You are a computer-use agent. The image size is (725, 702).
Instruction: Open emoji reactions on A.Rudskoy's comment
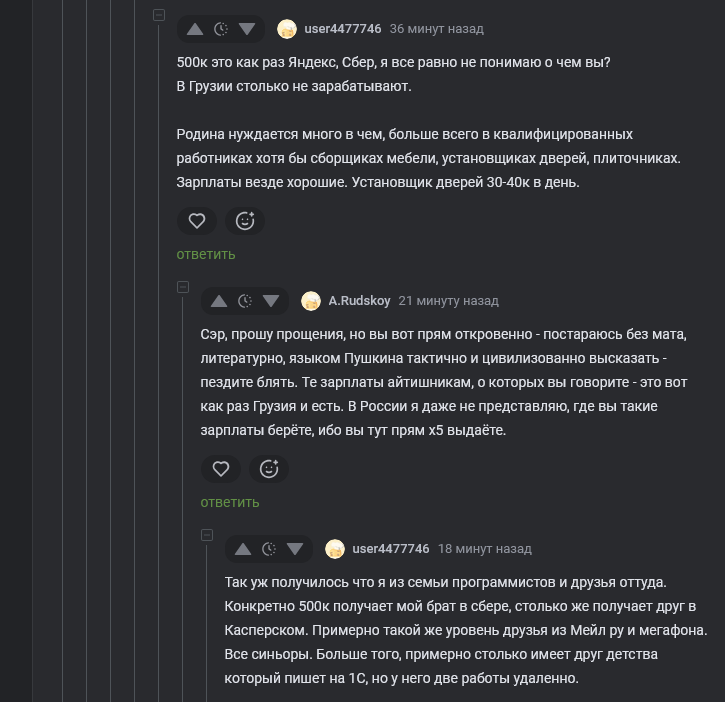[x=269, y=468]
